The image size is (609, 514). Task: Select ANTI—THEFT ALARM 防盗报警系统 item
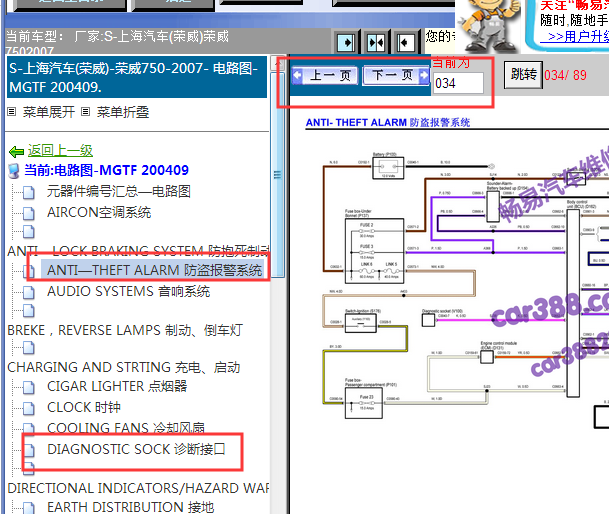(x=155, y=270)
